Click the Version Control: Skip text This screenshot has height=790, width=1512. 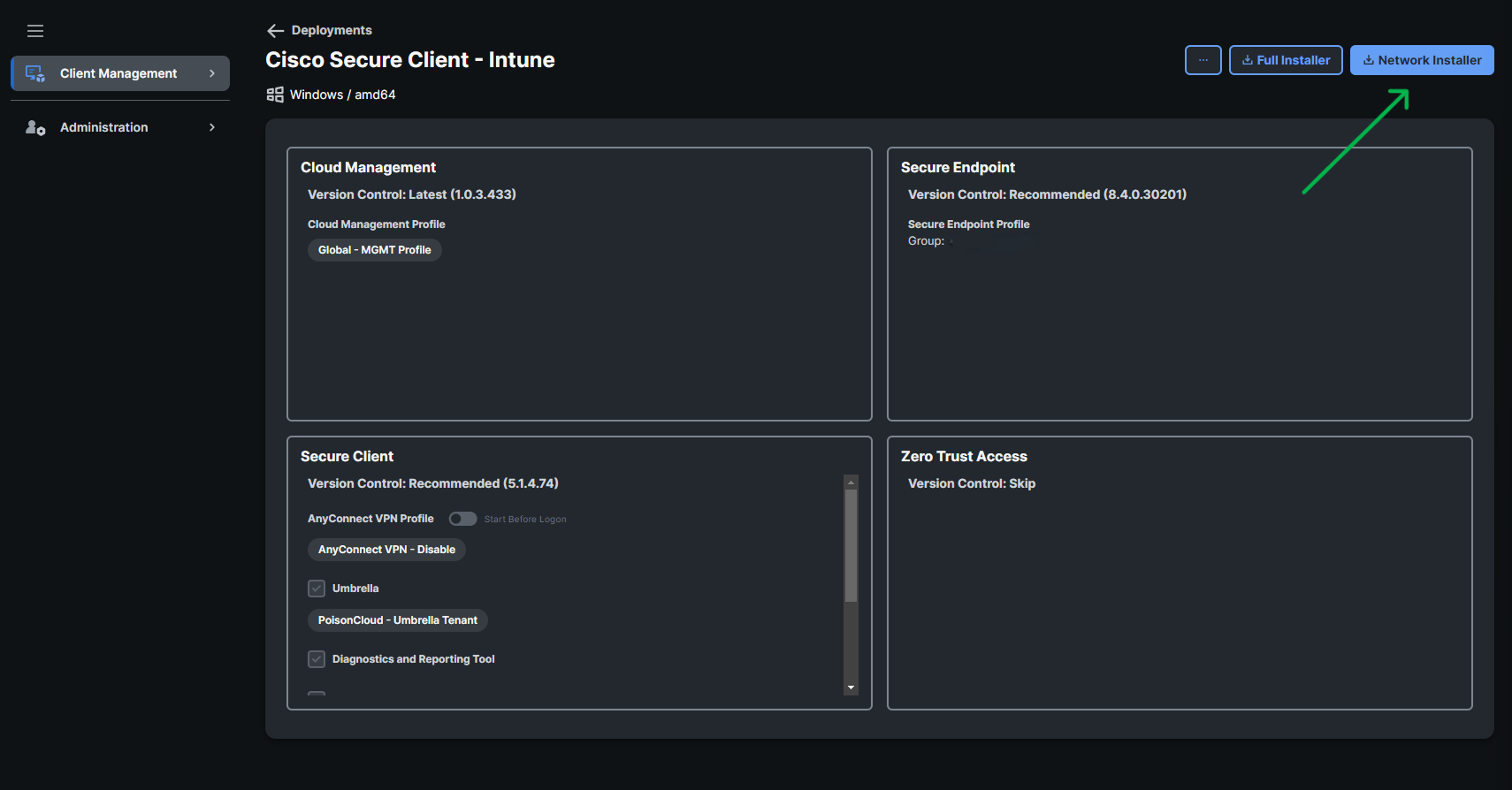coord(972,483)
